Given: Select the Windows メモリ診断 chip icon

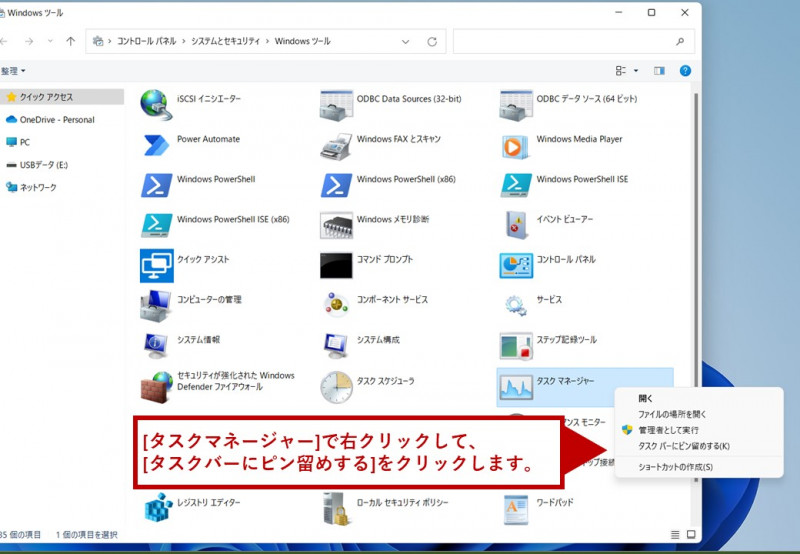Looking at the screenshot, I should [x=336, y=226].
